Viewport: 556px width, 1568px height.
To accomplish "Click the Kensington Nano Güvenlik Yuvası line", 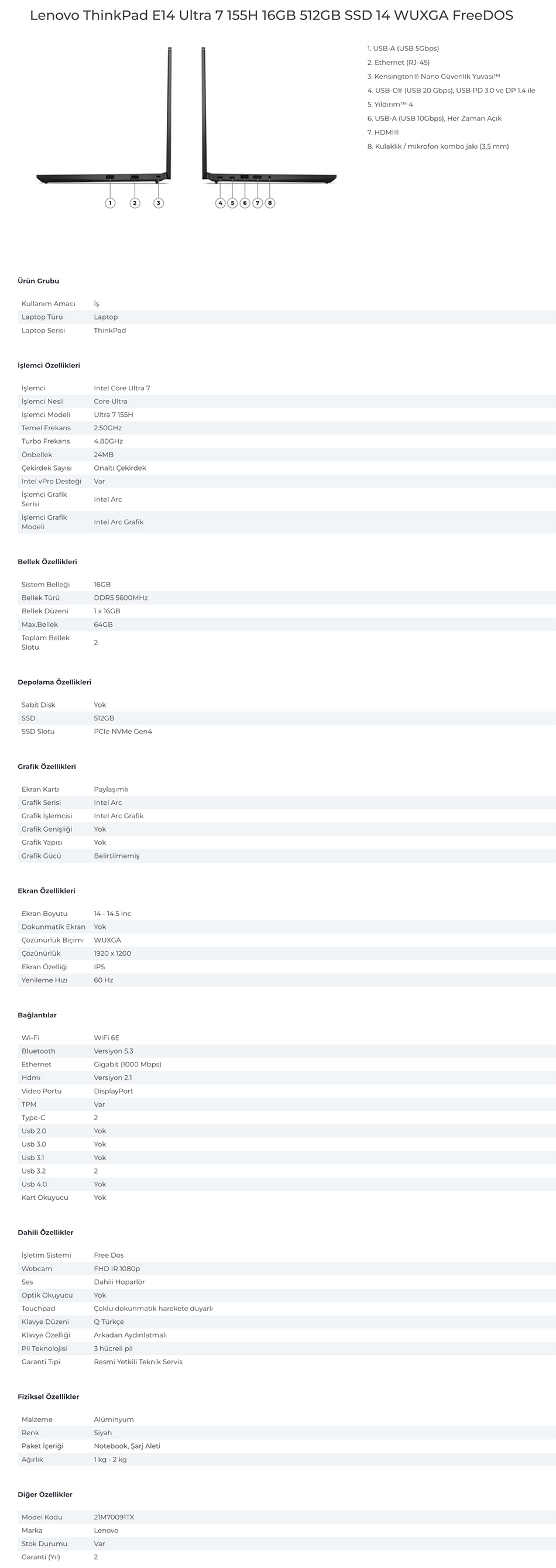I will 434,77.
